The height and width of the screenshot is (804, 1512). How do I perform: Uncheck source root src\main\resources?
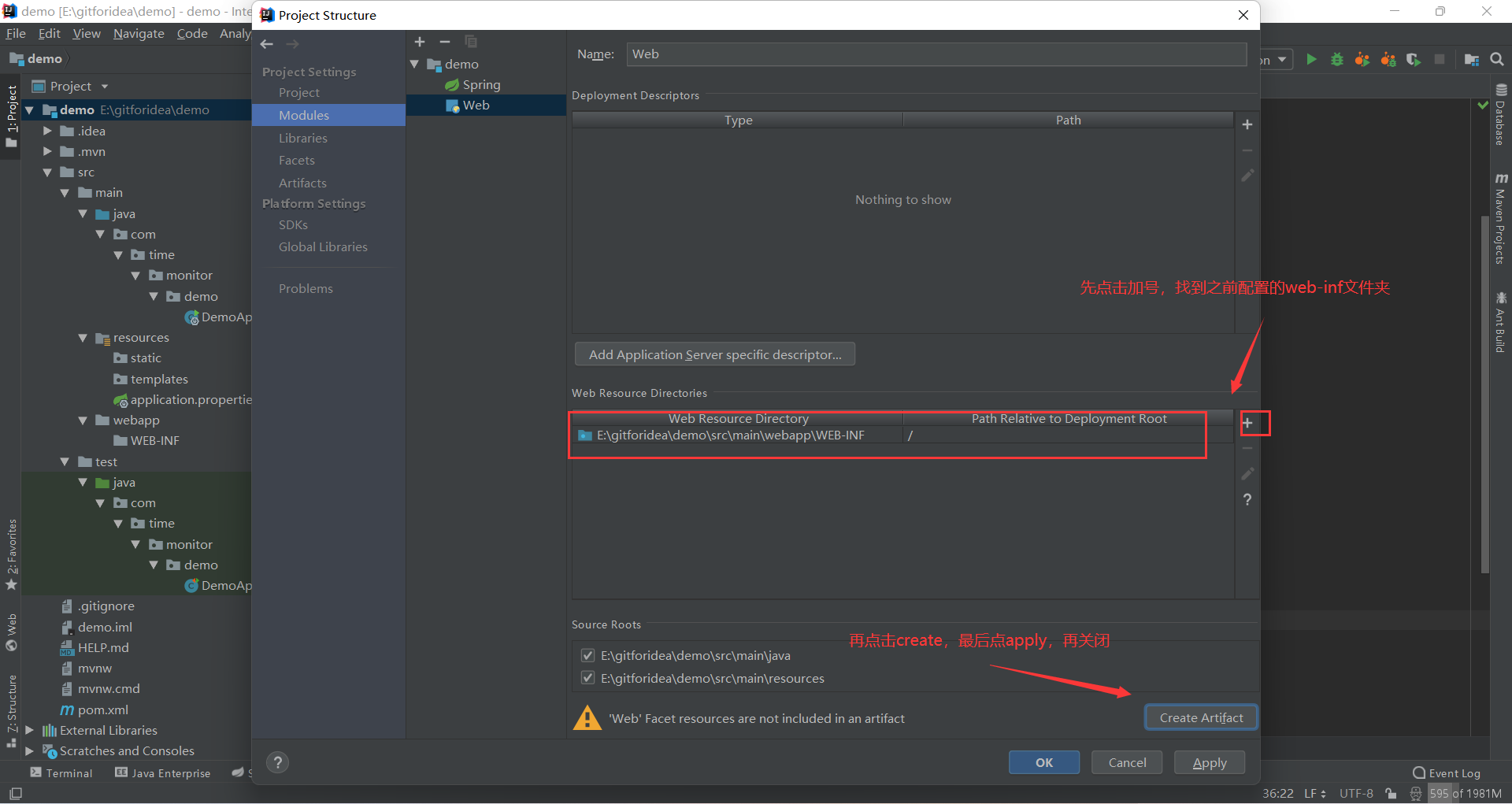[587, 678]
